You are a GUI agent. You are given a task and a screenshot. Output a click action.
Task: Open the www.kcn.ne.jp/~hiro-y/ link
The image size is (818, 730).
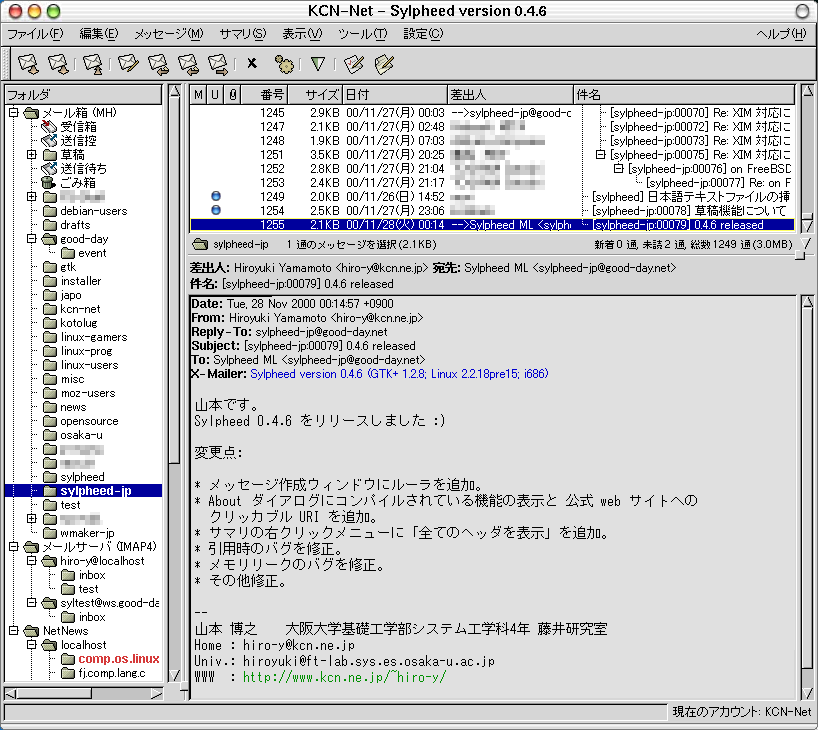(343, 677)
